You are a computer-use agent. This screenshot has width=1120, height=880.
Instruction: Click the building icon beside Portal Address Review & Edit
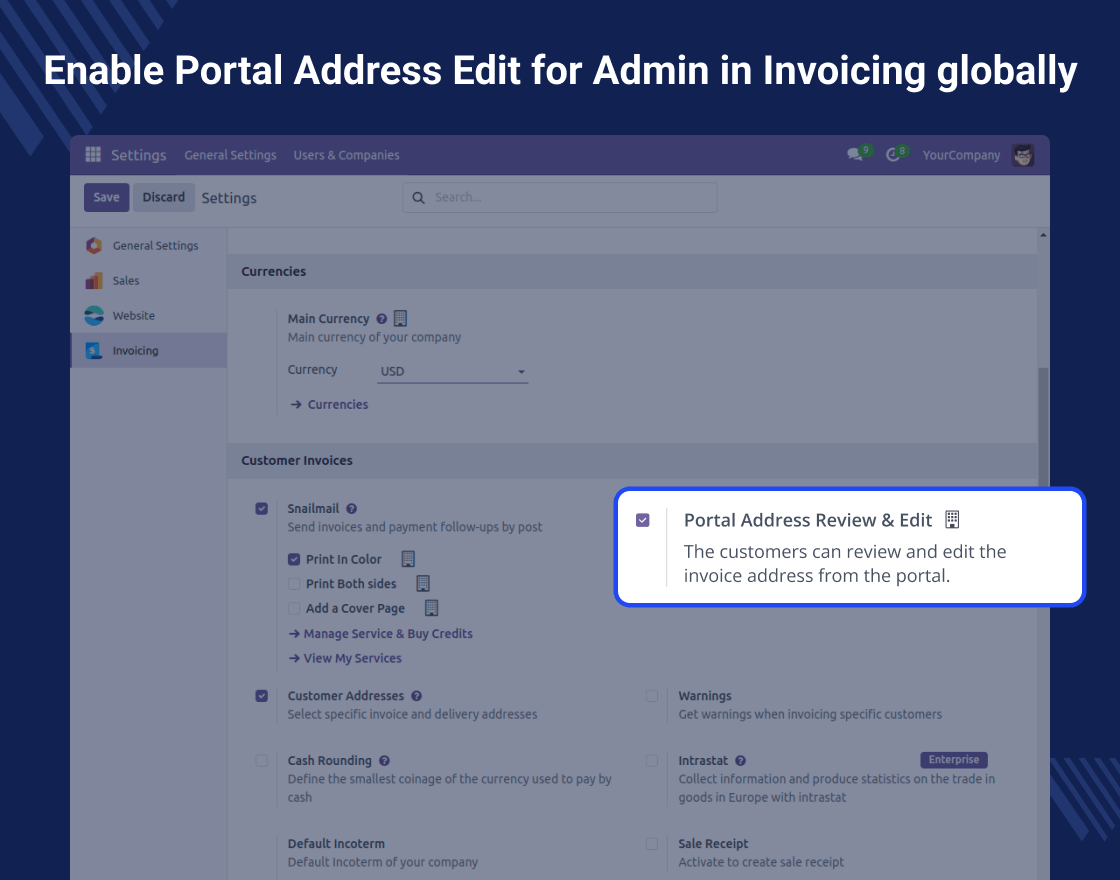951,519
